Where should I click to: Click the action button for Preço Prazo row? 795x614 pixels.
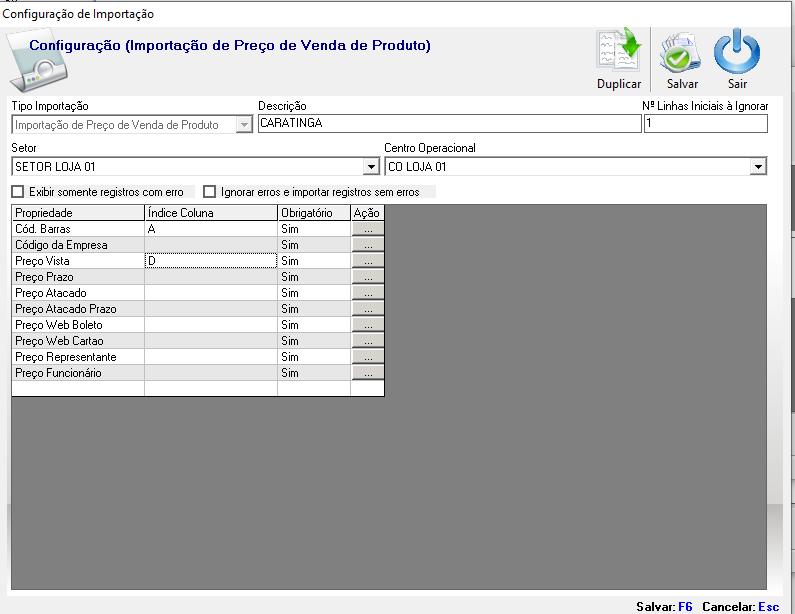click(368, 276)
